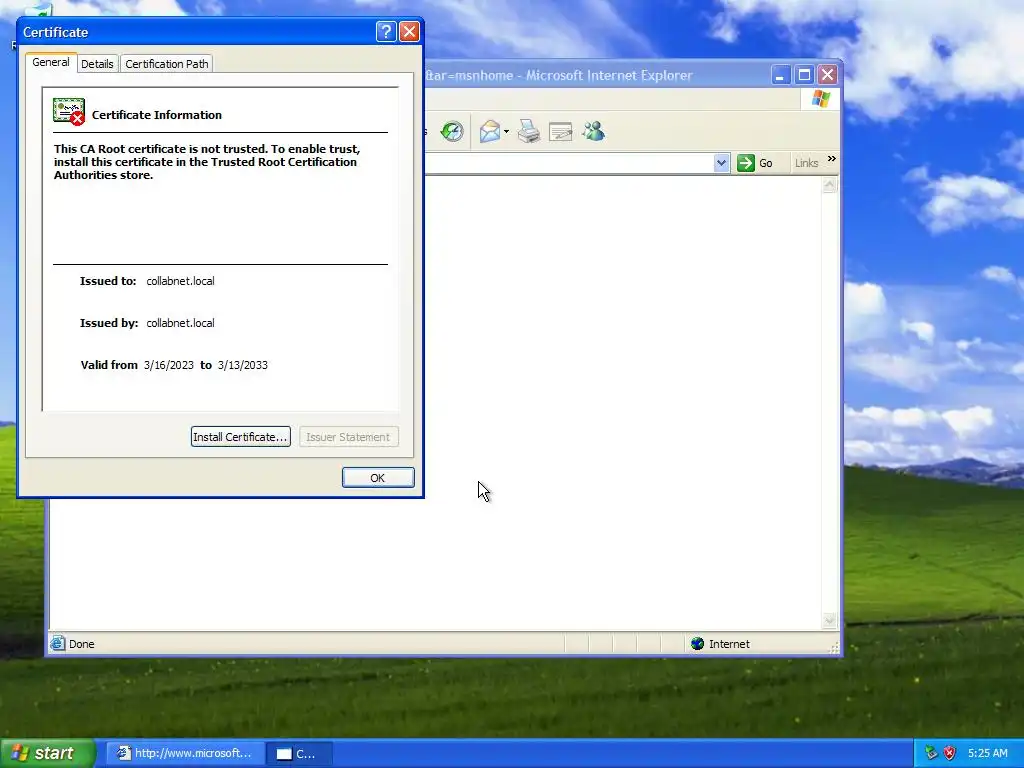1024x768 pixels.
Task: Open the History clock icon in IE
Action: [451, 132]
